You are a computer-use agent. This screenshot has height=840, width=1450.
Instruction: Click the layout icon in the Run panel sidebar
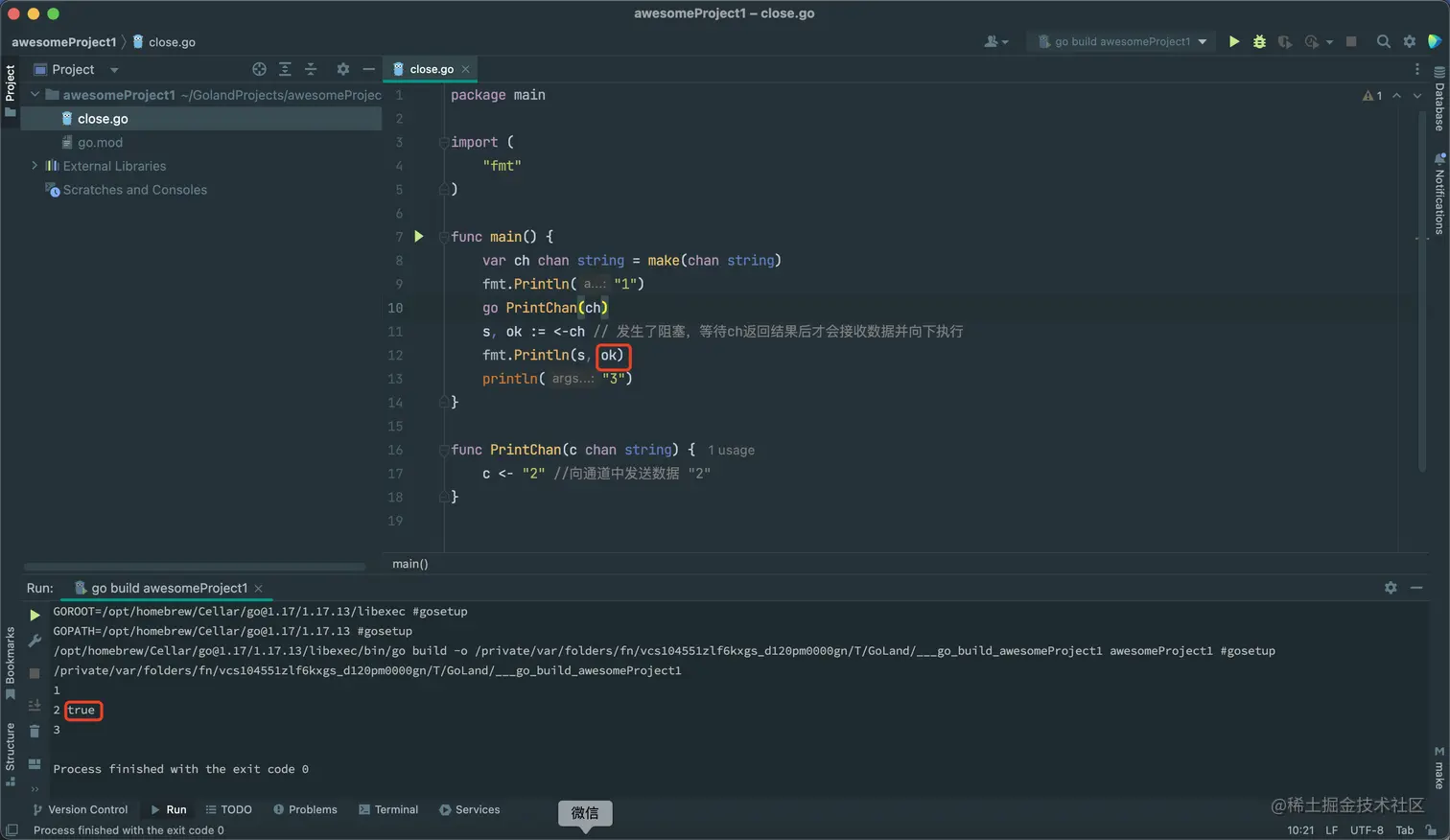pyautogui.click(x=35, y=763)
